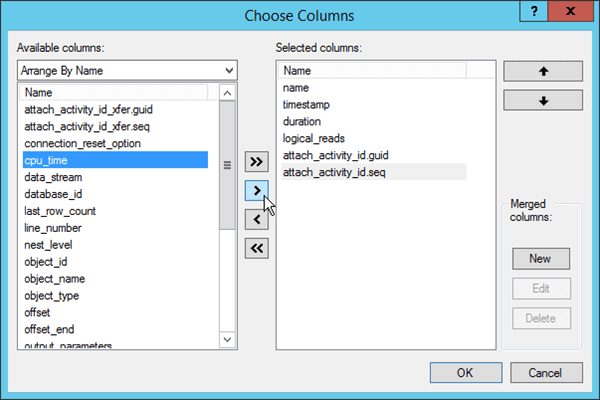Close the Choose Columns dialog

pyautogui.click(x=570, y=12)
